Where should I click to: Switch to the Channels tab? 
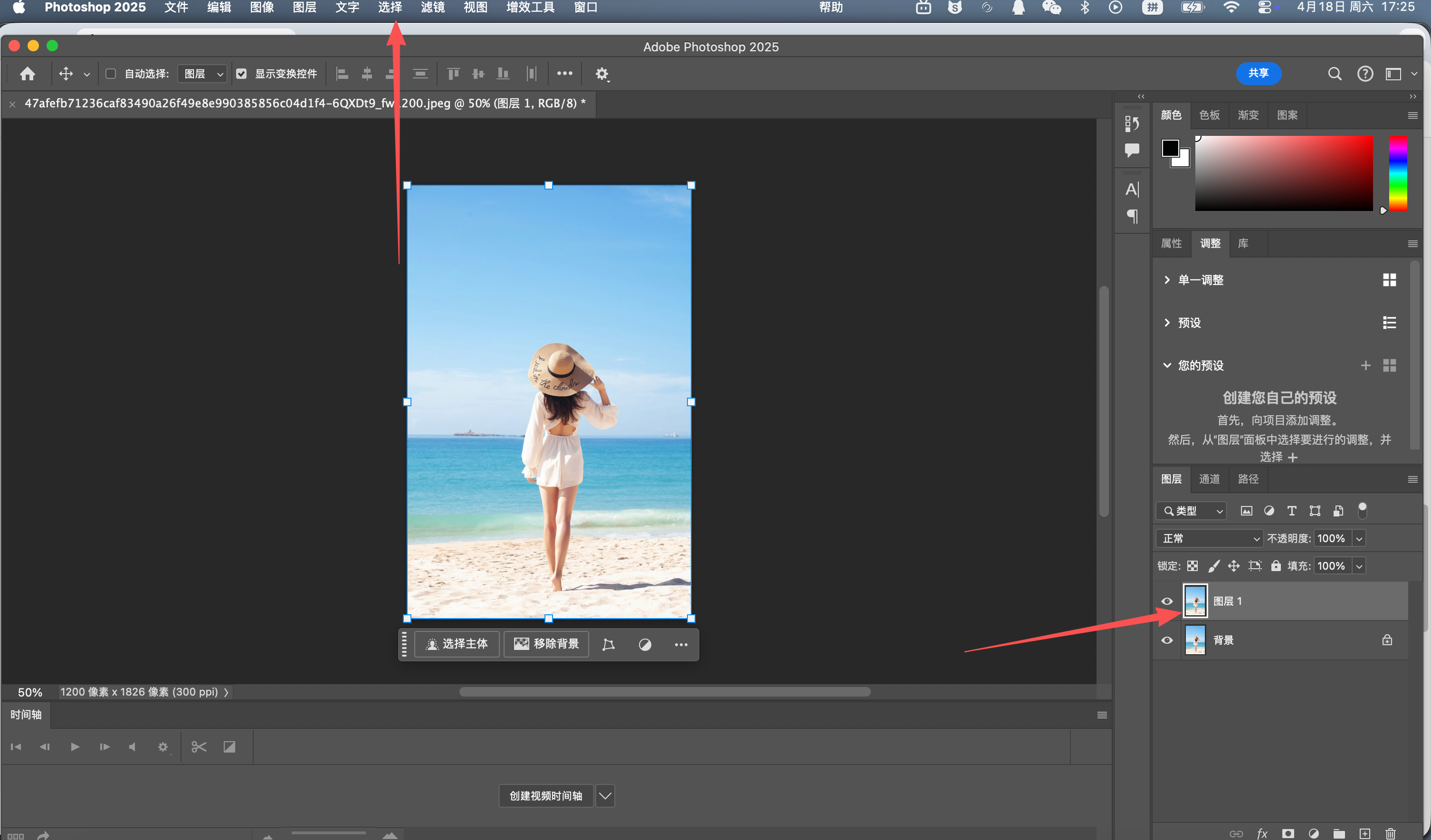tap(1210, 479)
